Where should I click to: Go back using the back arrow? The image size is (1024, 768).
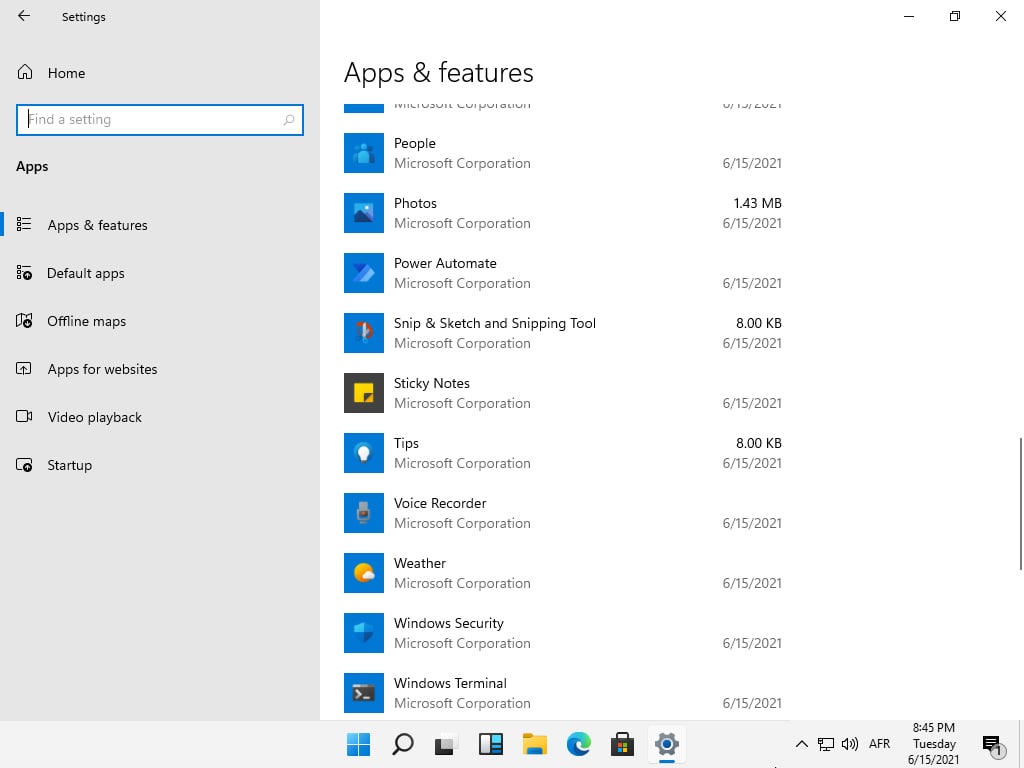[24, 16]
